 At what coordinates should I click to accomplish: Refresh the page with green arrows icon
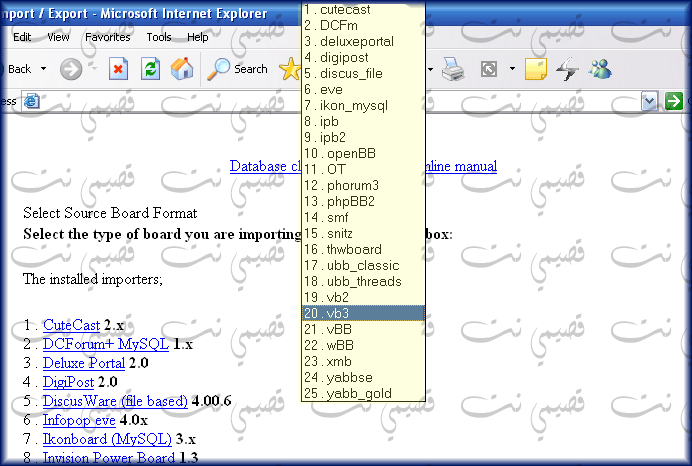(x=150, y=69)
